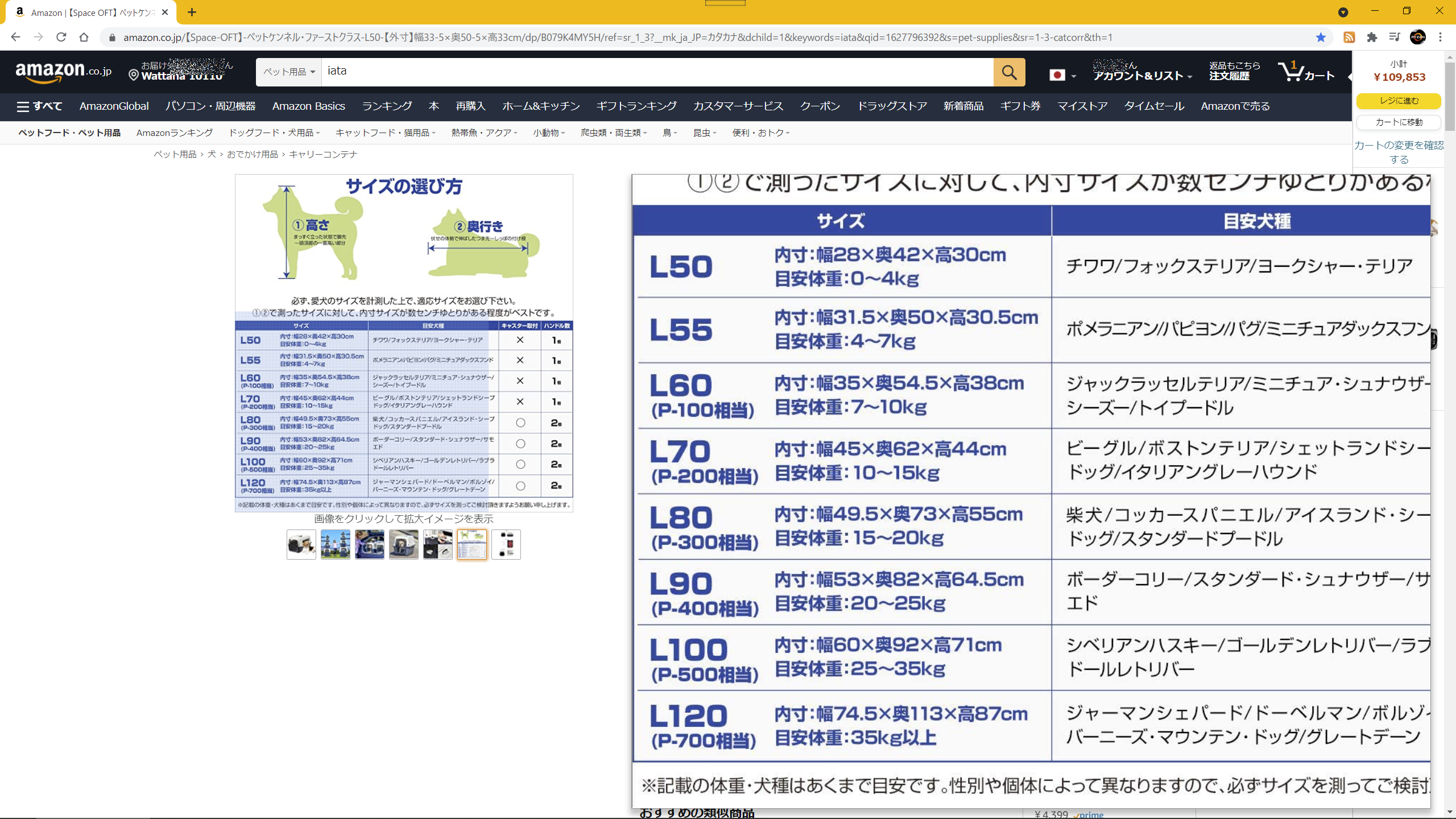Open the Chrome three-dot menu
Image resolution: width=1456 pixels, height=819 pixels.
coord(1441,37)
